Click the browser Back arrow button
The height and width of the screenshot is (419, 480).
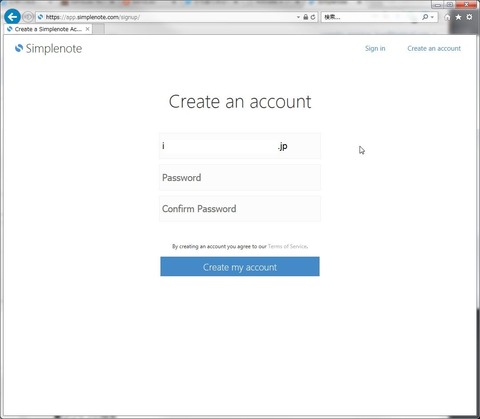point(13,17)
